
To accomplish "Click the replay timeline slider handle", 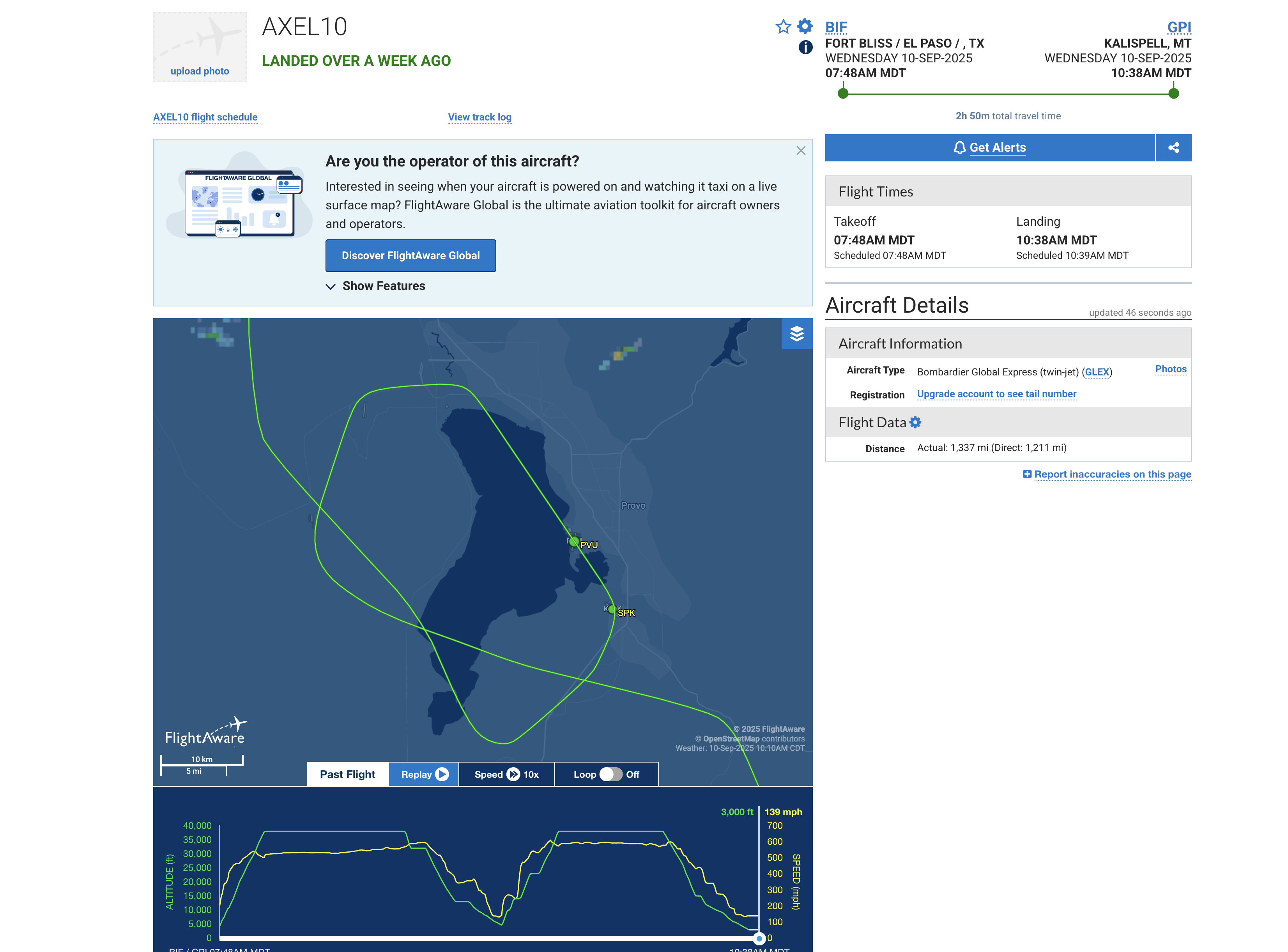I will (x=759, y=938).
